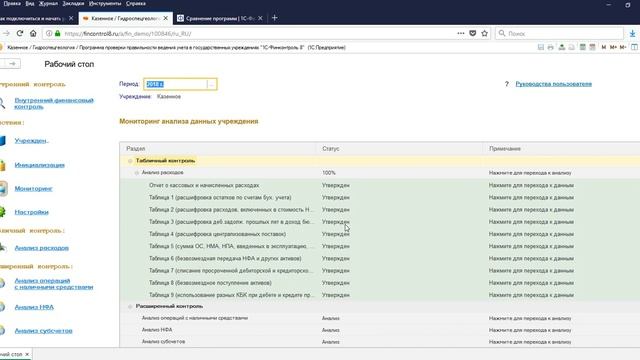Close the Казенное / Гидроспецгеология tab

coord(166,18)
